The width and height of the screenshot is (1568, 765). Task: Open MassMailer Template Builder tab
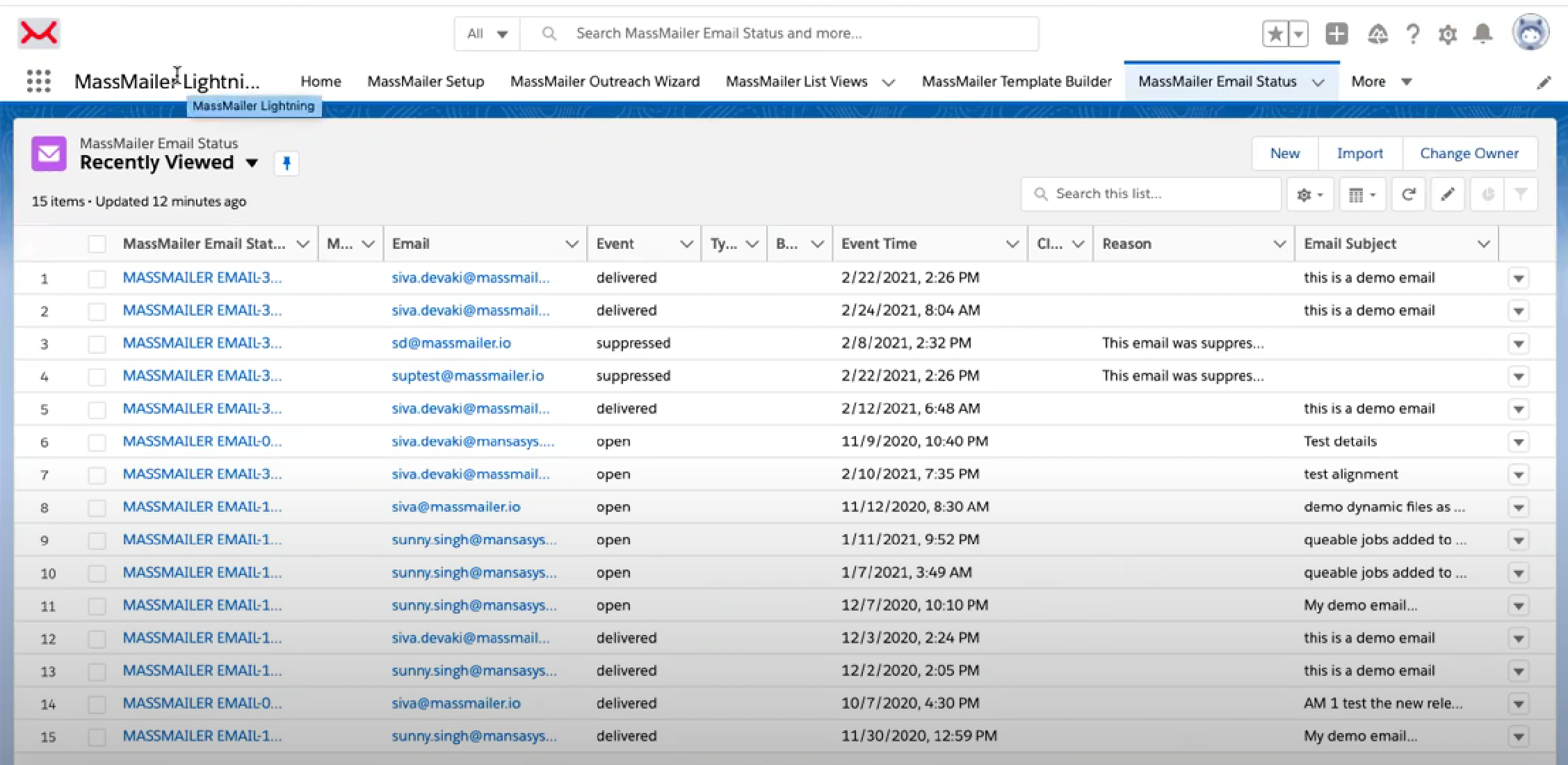point(1017,81)
